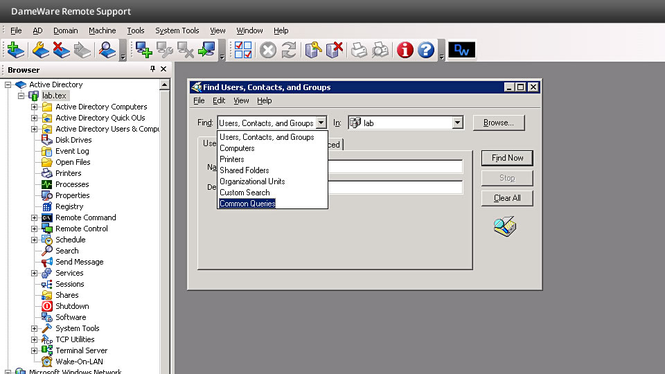The width and height of the screenshot is (665, 374).
Task: Click the Browser panel scroll up arrow
Action: (165, 85)
